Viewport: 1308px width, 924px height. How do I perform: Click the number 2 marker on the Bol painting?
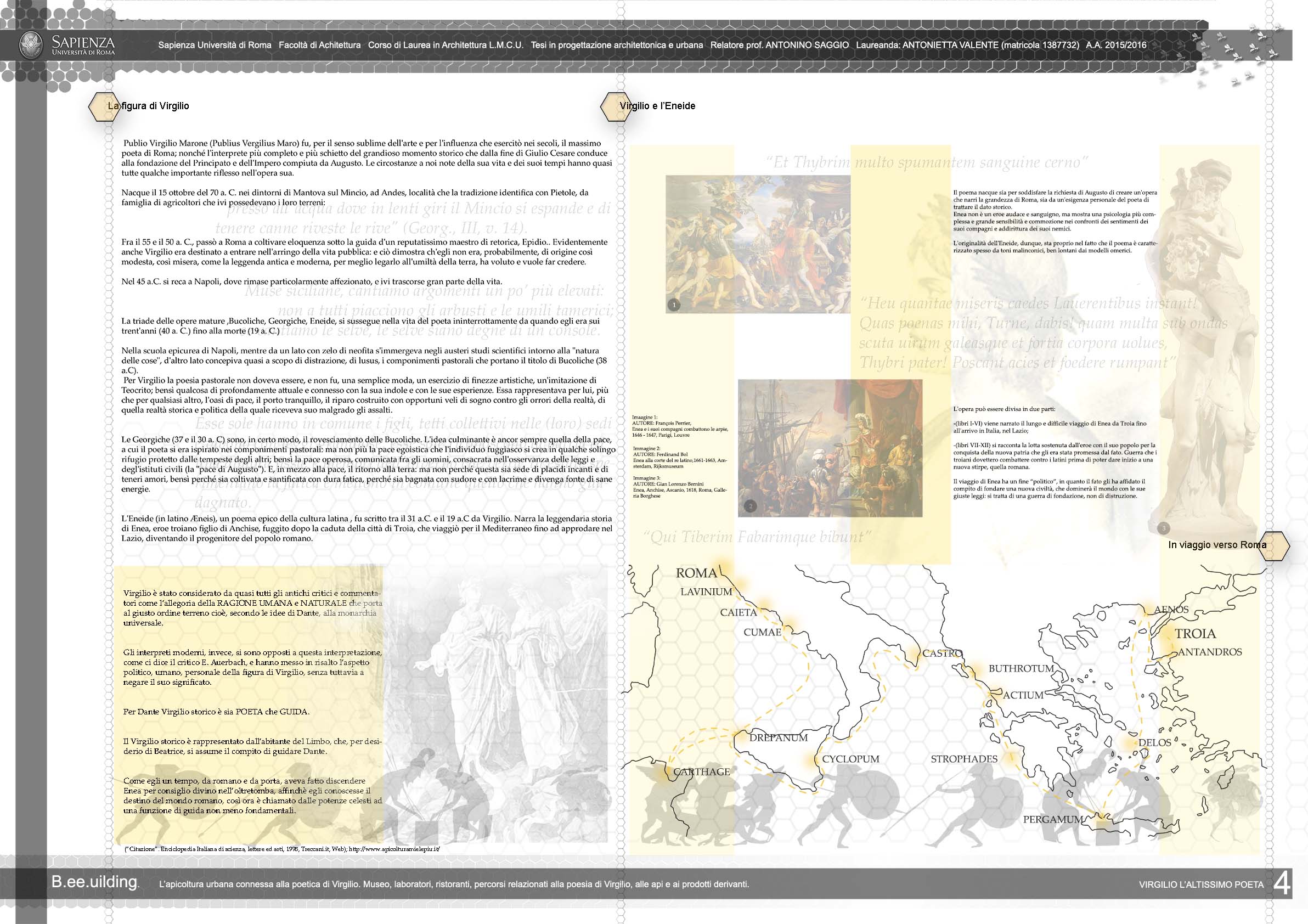[x=750, y=506]
